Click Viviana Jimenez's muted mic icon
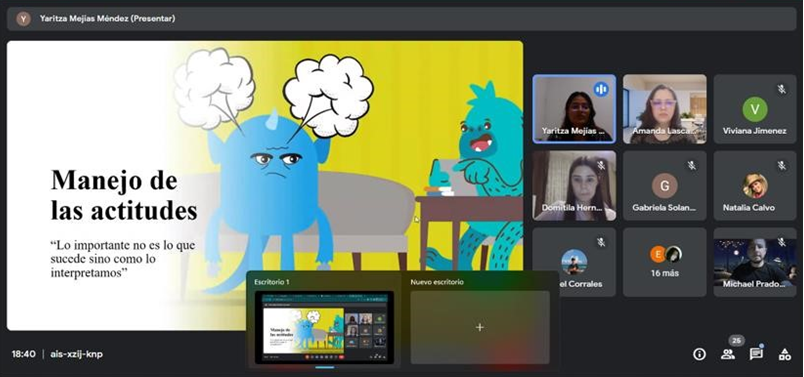 tap(781, 89)
